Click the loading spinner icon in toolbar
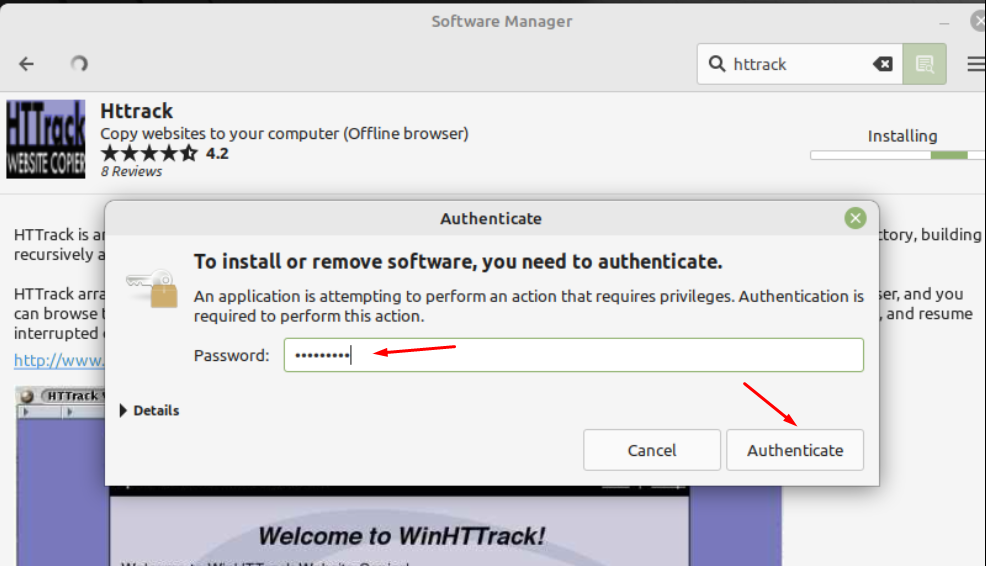986x566 pixels. 79,64
